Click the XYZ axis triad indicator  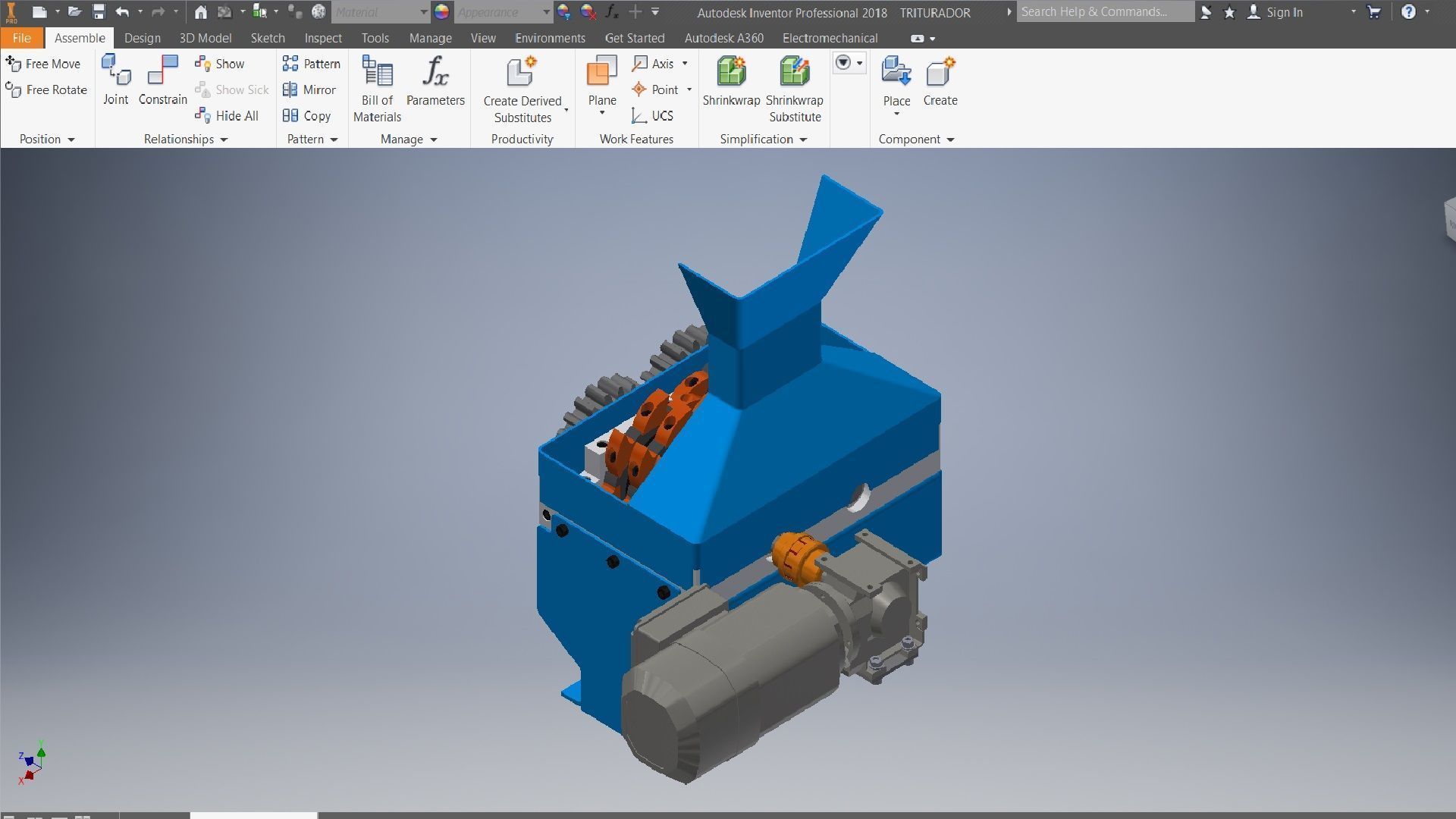(x=31, y=762)
